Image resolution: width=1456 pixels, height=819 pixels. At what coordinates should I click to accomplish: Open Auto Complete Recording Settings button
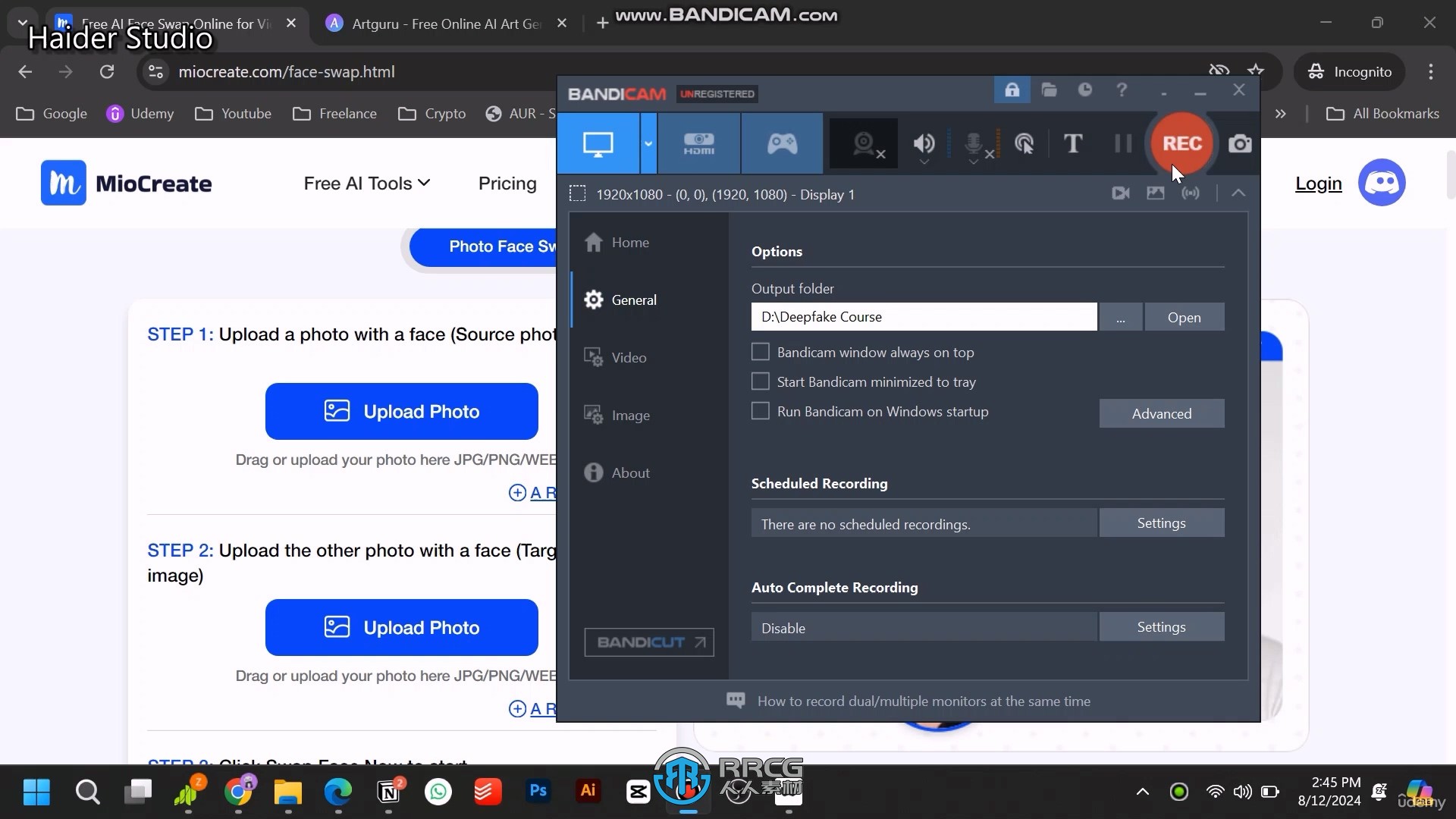1162,627
